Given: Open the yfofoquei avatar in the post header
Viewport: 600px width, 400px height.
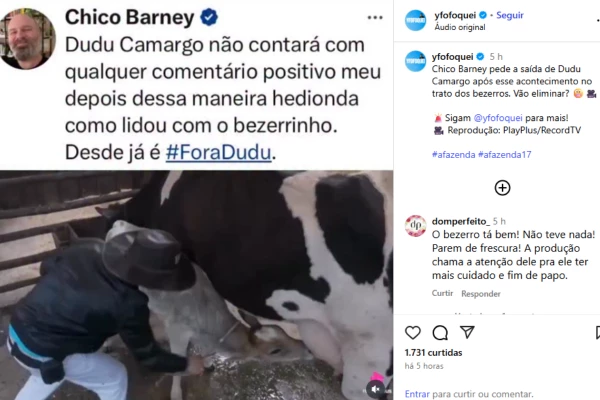Looking at the screenshot, I should point(415,20).
